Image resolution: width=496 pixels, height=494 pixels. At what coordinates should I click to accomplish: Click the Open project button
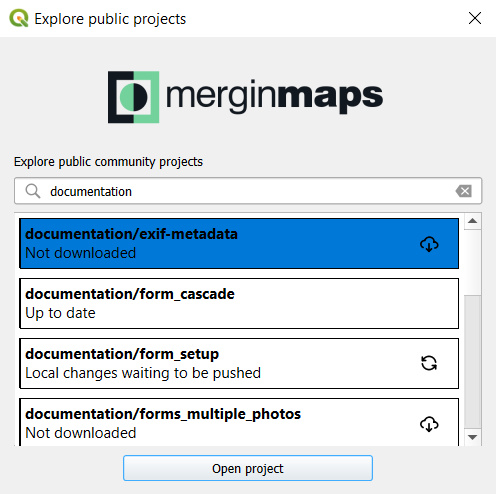(x=248, y=468)
